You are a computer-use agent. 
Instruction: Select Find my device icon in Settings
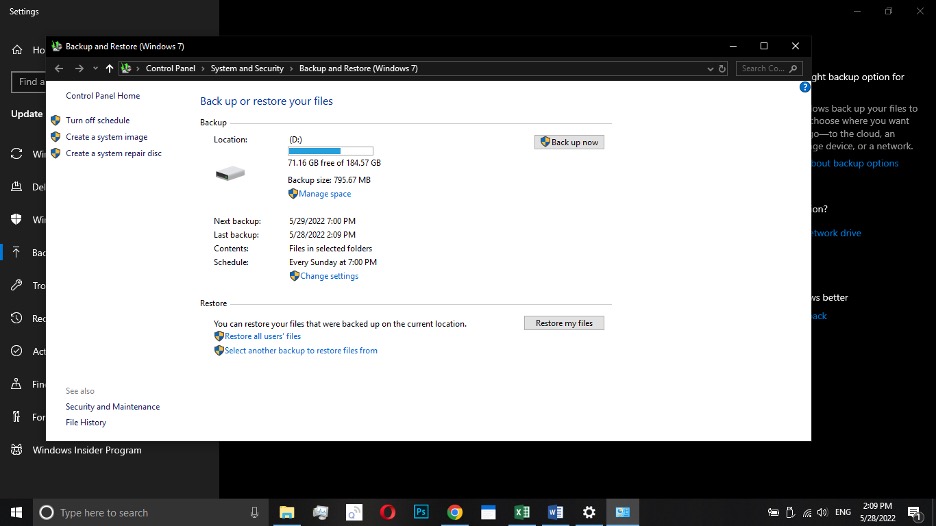17,384
